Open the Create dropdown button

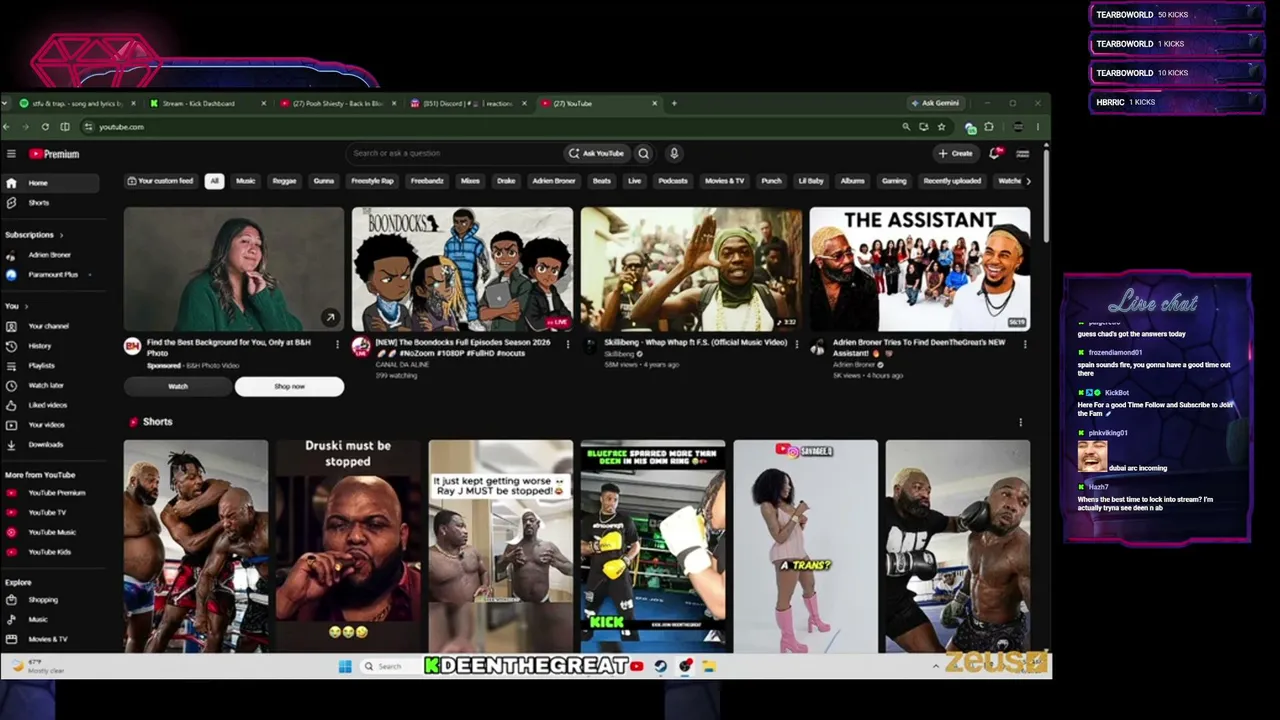click(x=955, y=153)
